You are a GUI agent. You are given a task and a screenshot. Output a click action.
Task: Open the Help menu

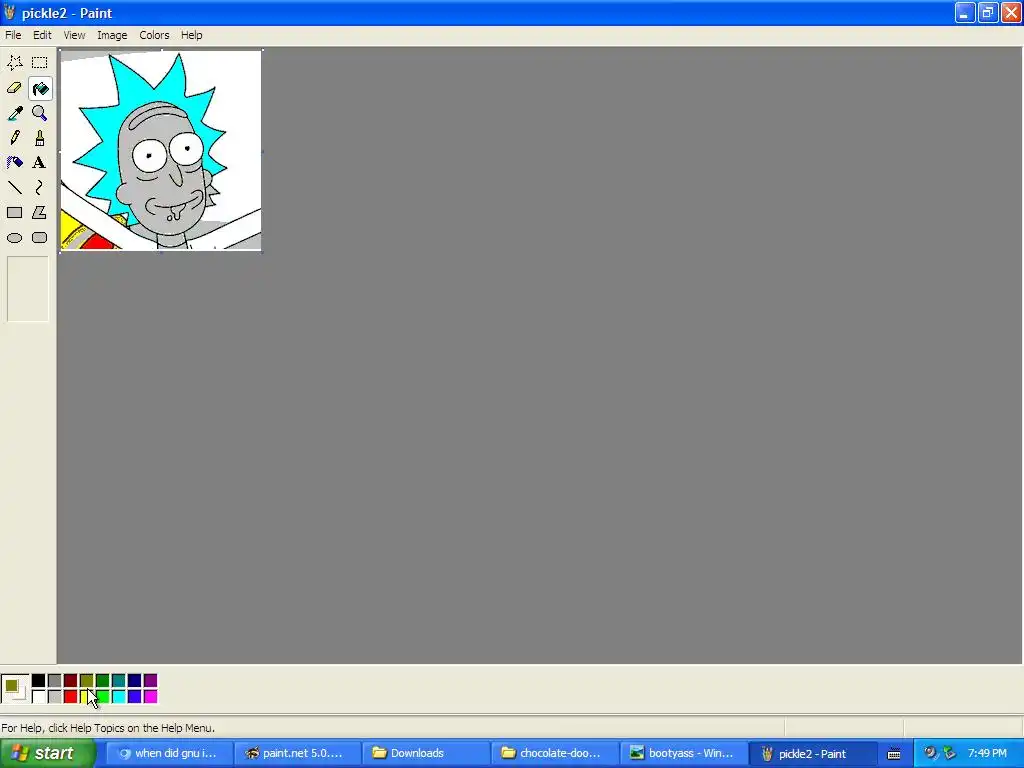coord(191,35)
